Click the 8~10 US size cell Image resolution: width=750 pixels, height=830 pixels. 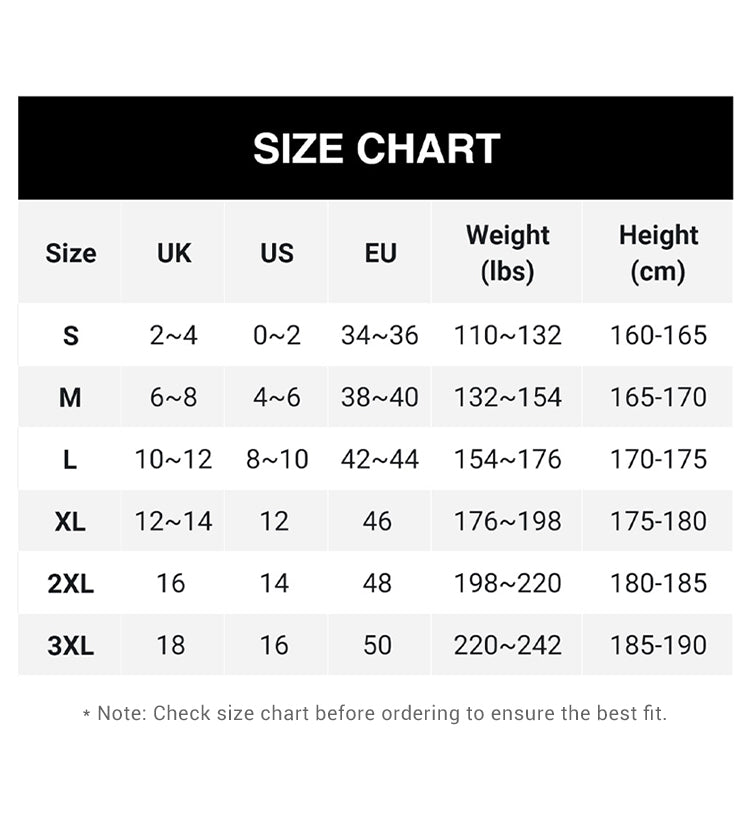[277, 459]
